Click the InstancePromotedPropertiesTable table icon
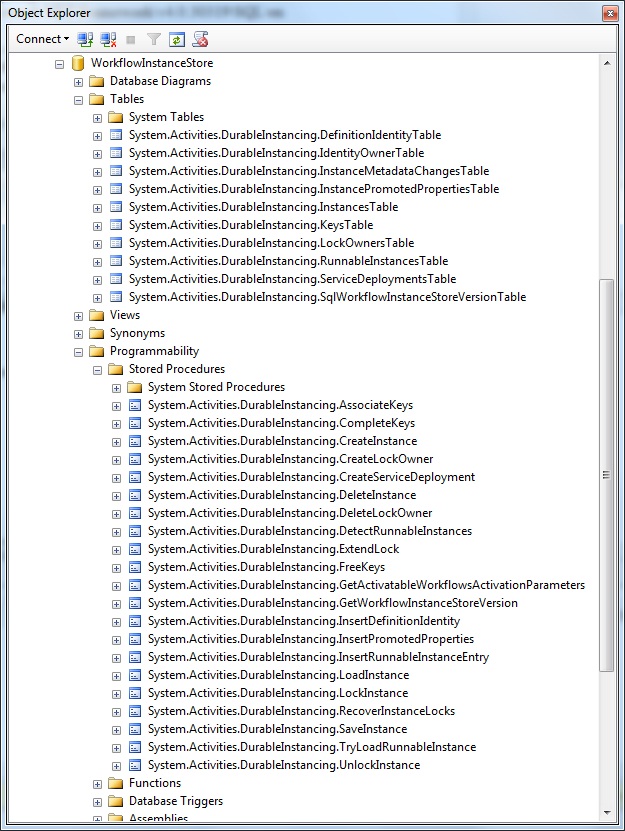This screenshot has height=831, width=625. point(116,189)
